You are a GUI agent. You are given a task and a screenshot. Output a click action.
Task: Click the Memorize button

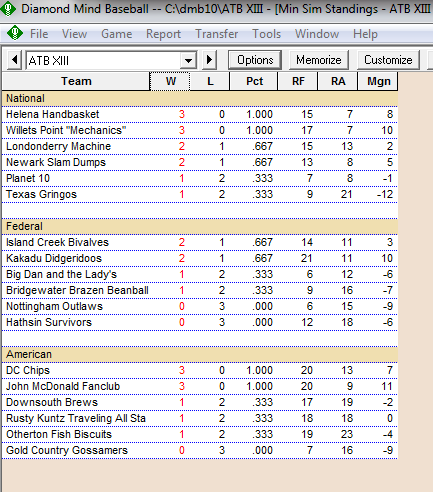[319, 60]
